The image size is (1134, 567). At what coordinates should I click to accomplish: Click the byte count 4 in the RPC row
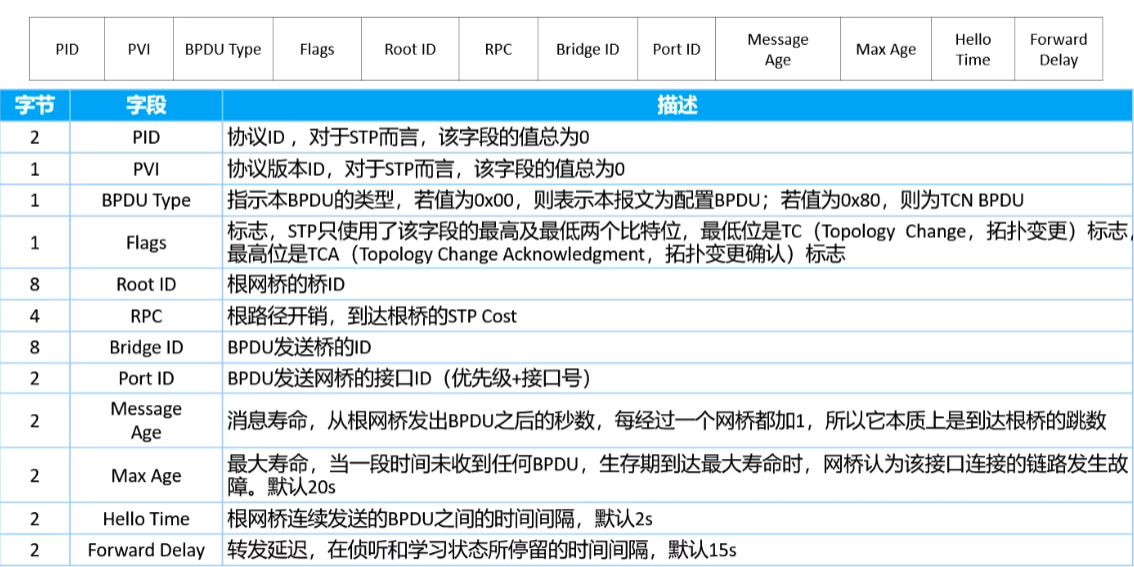coord(35,315)
